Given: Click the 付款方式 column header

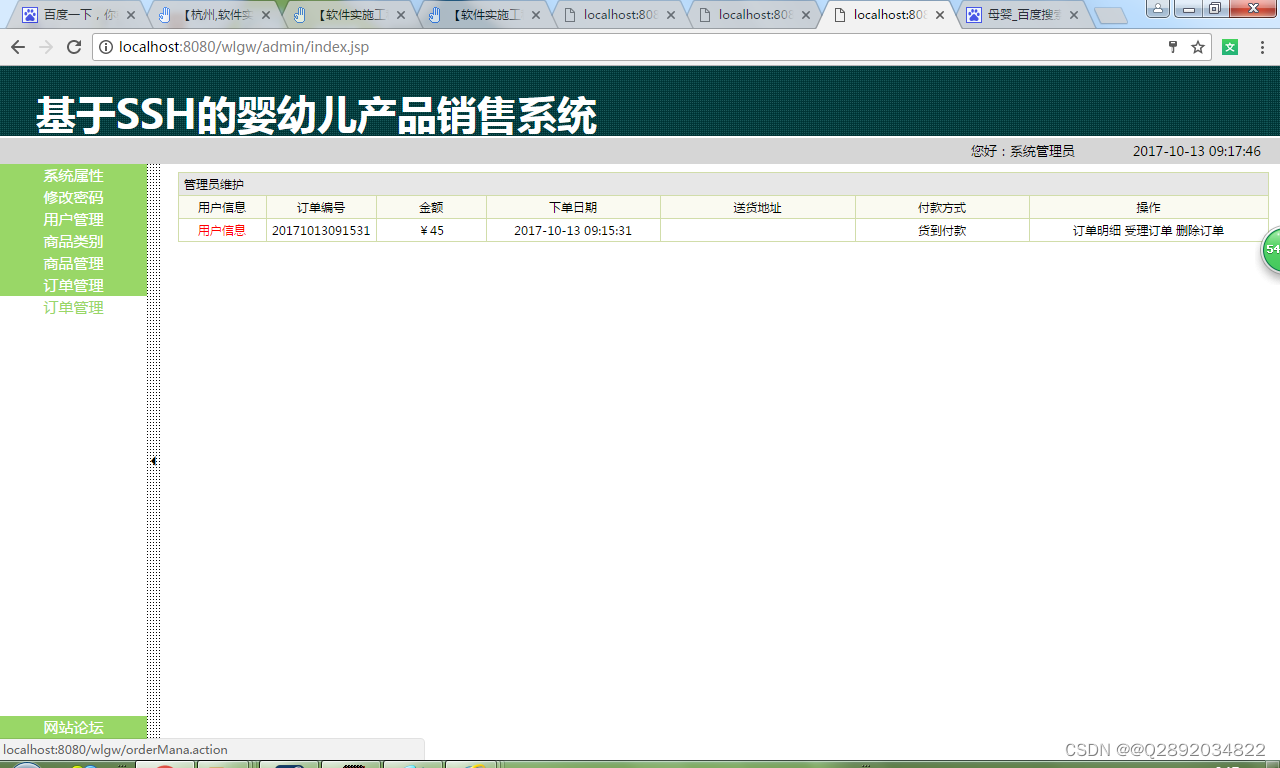Looking at the screenshot, I should [x=942, y=207].
